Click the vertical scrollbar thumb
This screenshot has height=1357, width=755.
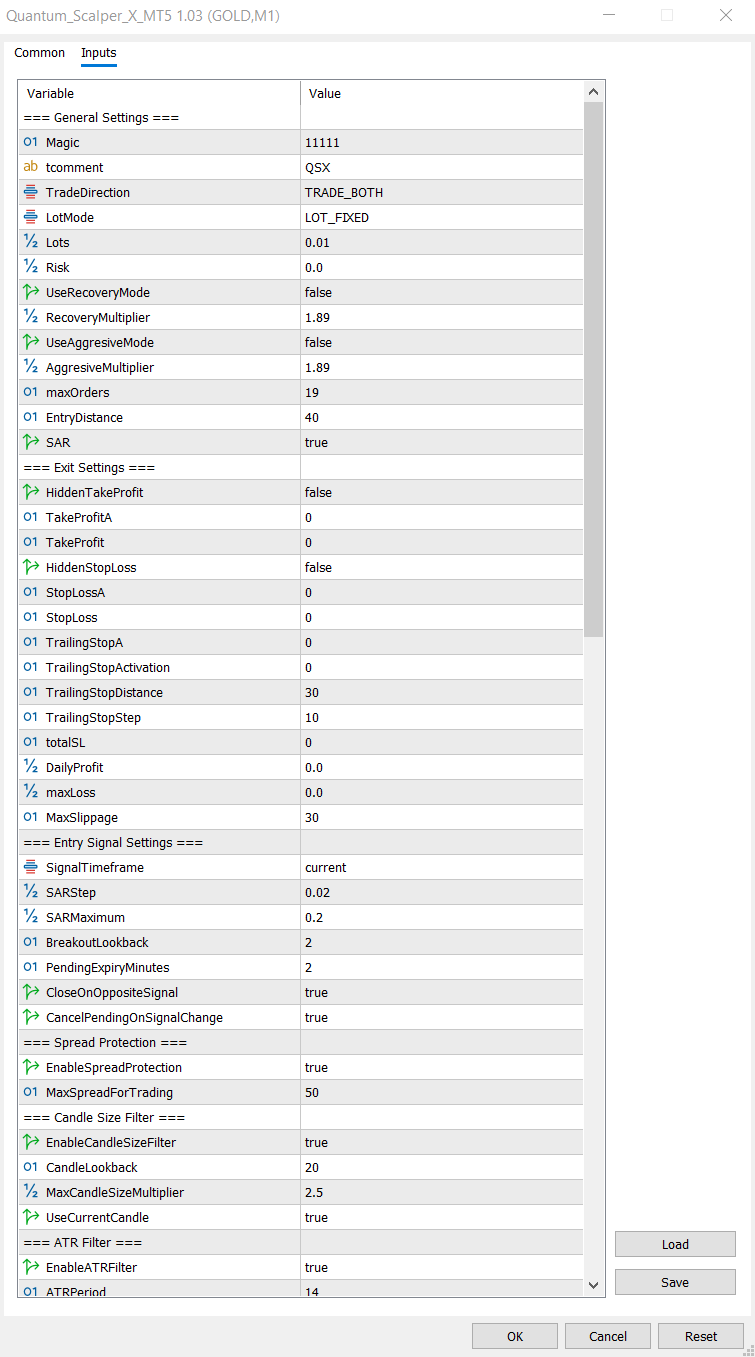594,370
